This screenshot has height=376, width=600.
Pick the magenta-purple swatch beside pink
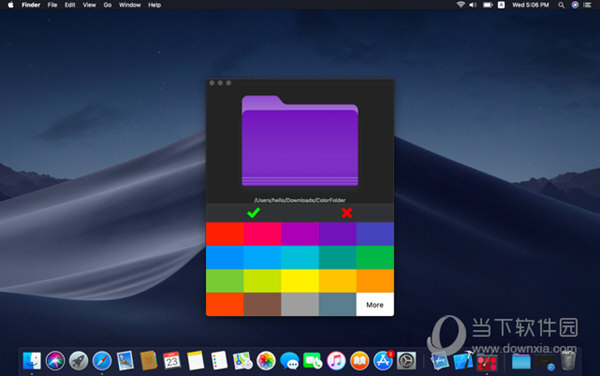tap(300, 234)
